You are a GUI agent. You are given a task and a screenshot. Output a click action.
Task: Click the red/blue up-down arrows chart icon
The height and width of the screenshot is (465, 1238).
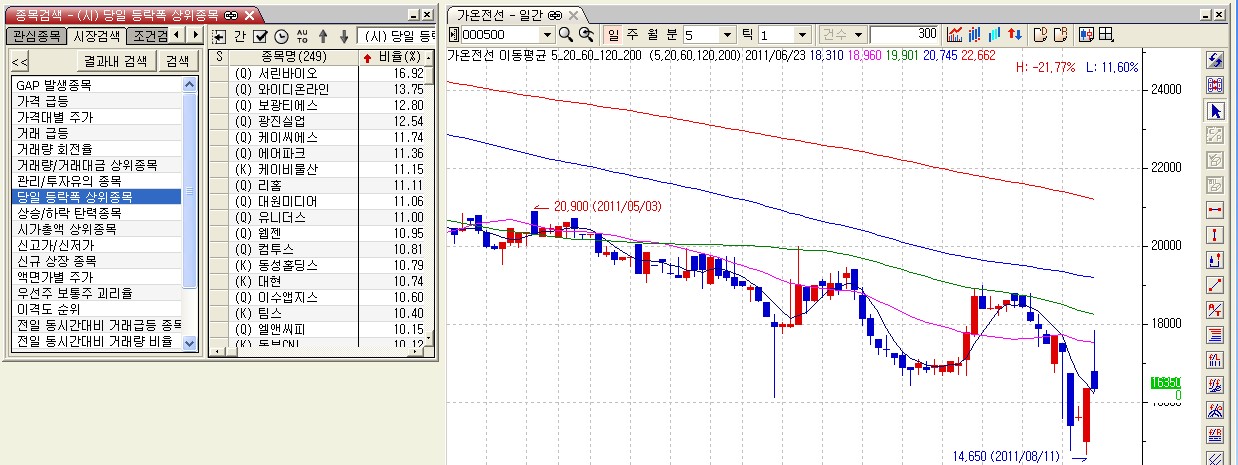point(1015,35)
